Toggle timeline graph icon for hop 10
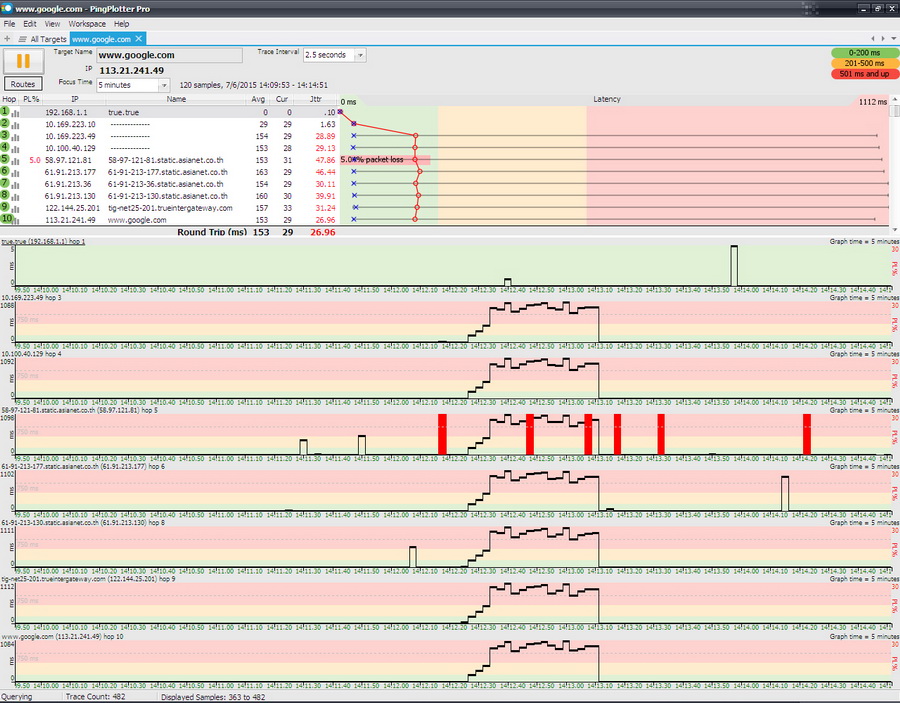The width and height of the screenshot is (900, 703). click(x=17, y=220)
